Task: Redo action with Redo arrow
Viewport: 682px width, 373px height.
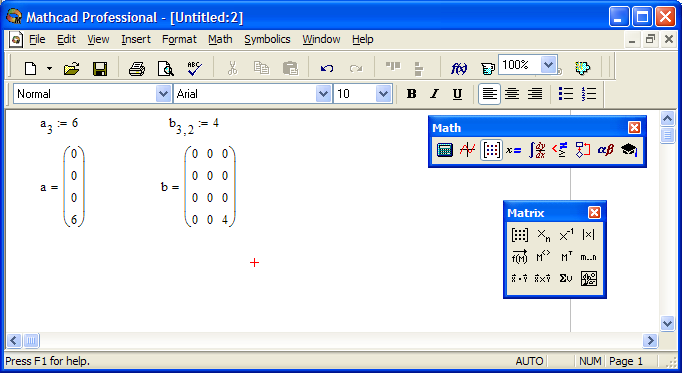Action: [x=356, y=68]
